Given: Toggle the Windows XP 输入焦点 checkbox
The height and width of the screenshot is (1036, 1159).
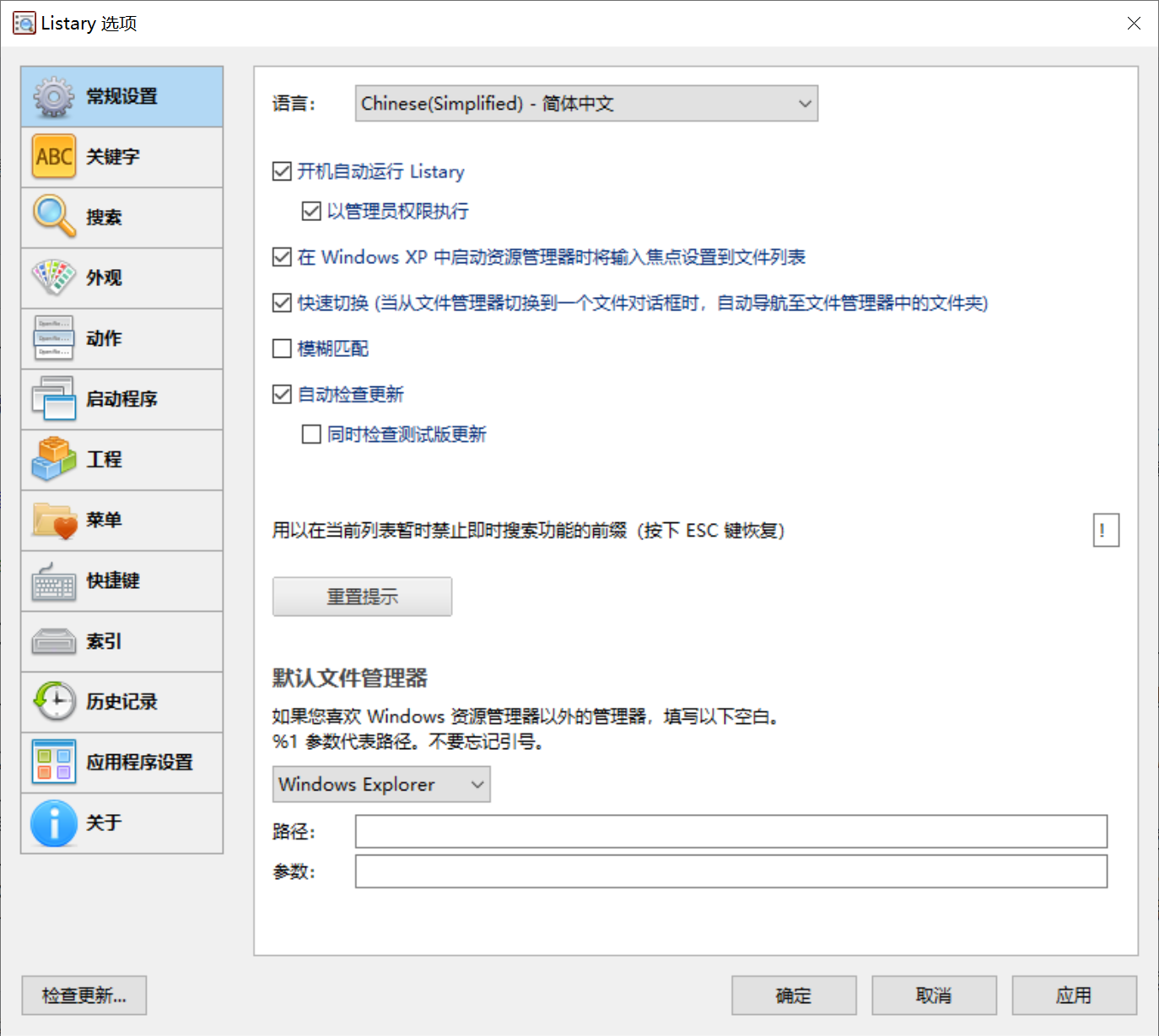Looking at the screenshot, I should (282, 257).
